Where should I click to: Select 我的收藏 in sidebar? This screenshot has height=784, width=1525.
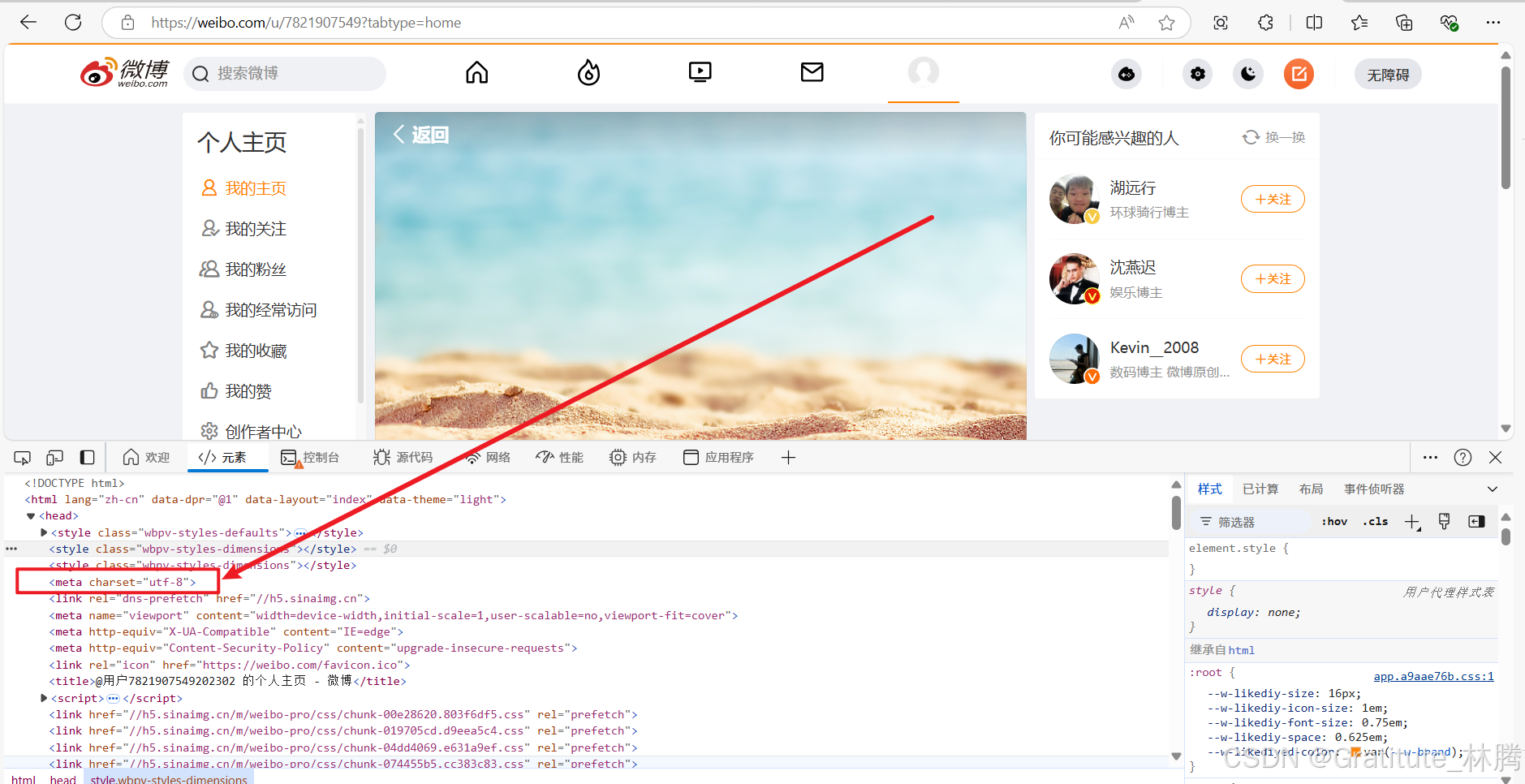coord(243,351)
